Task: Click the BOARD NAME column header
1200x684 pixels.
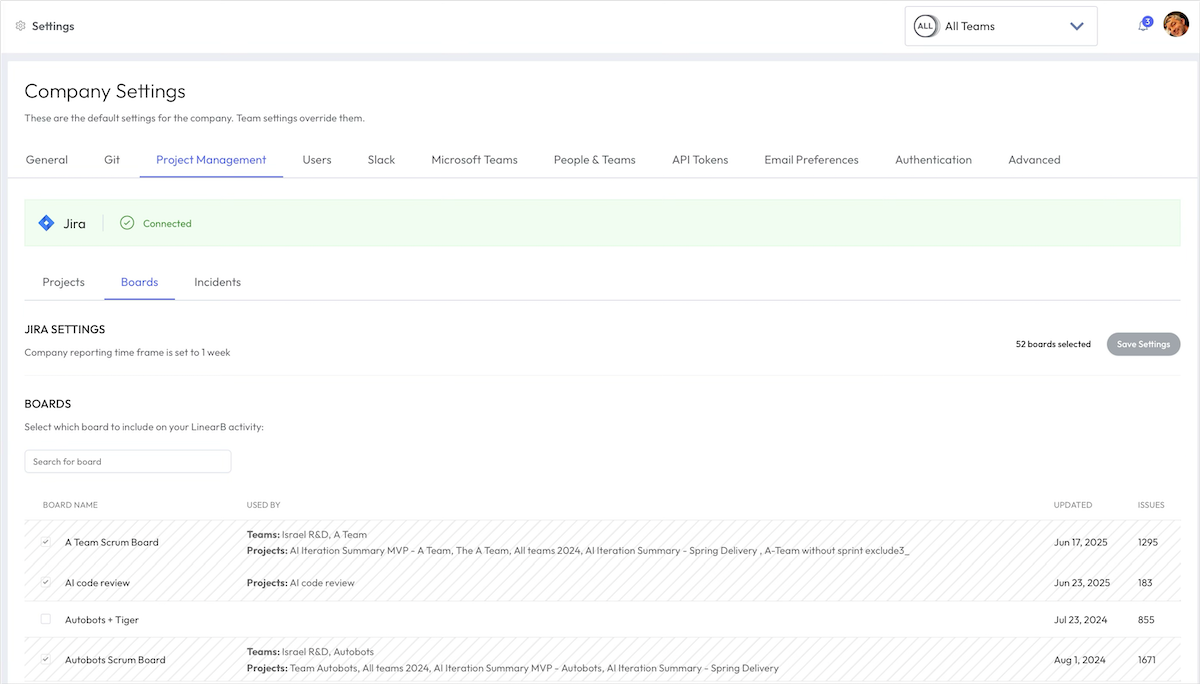Action: tap(70, 505)
